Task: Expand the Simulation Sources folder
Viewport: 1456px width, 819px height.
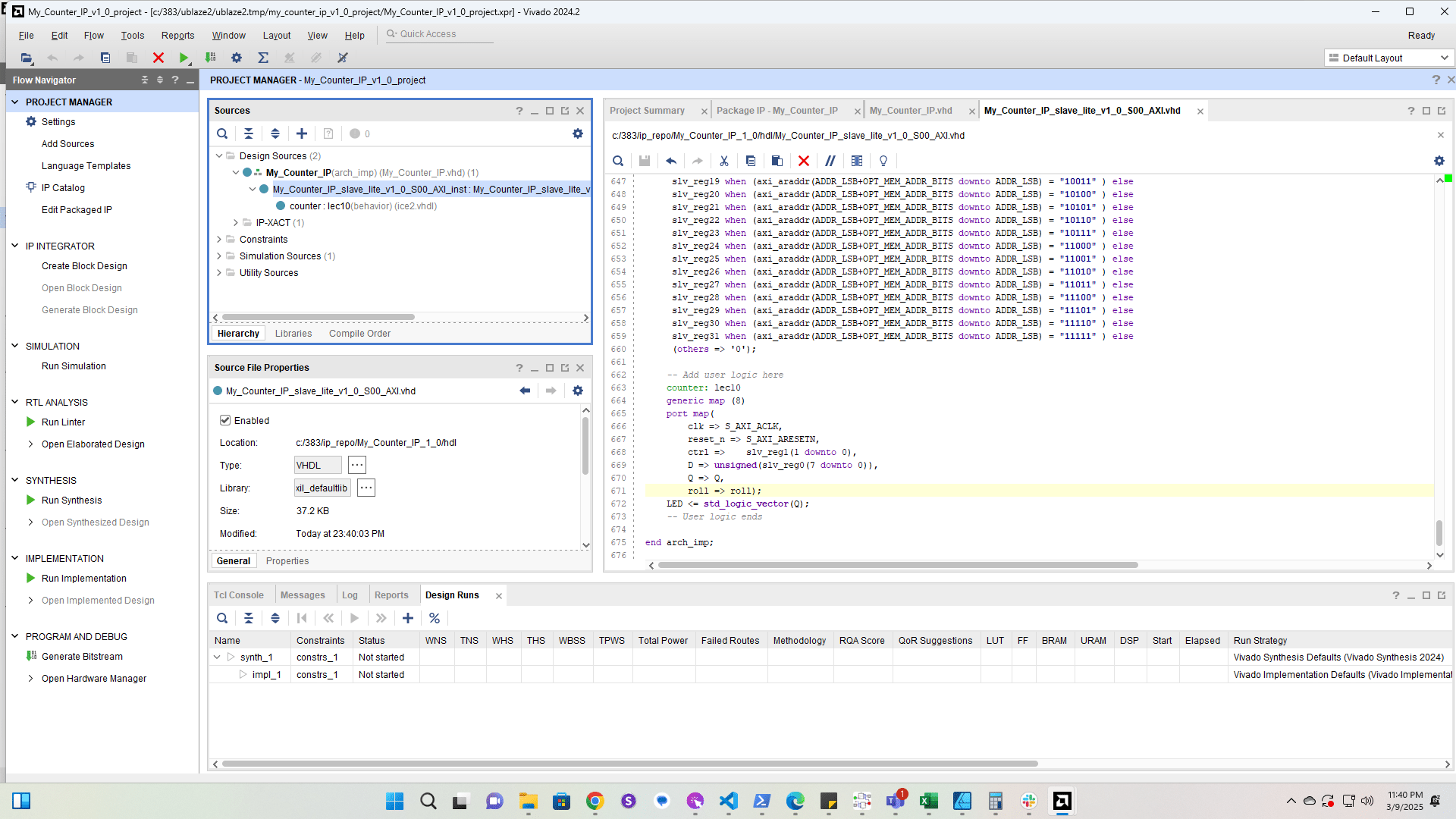Action: coord(219,256)
